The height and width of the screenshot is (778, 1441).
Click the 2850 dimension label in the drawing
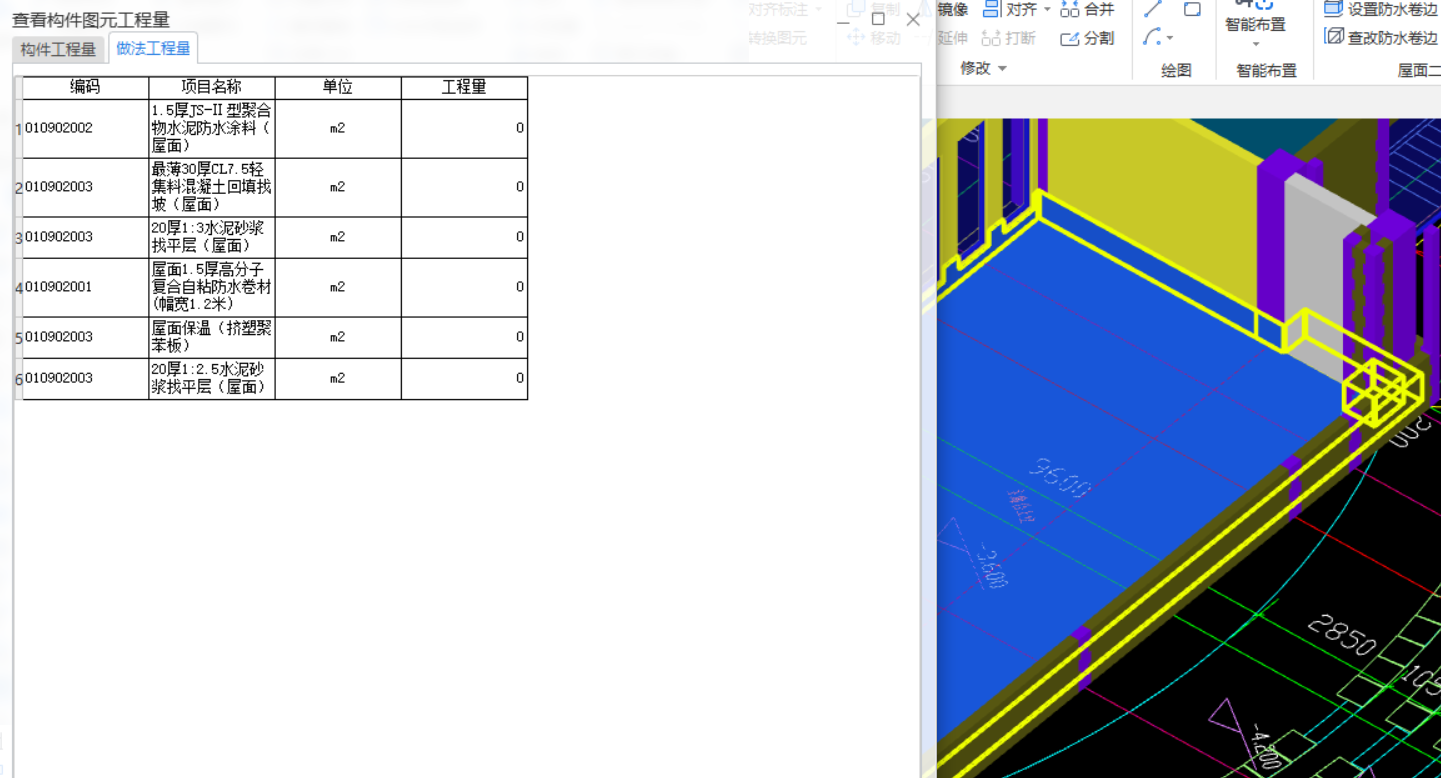(x=1342, y=635)
